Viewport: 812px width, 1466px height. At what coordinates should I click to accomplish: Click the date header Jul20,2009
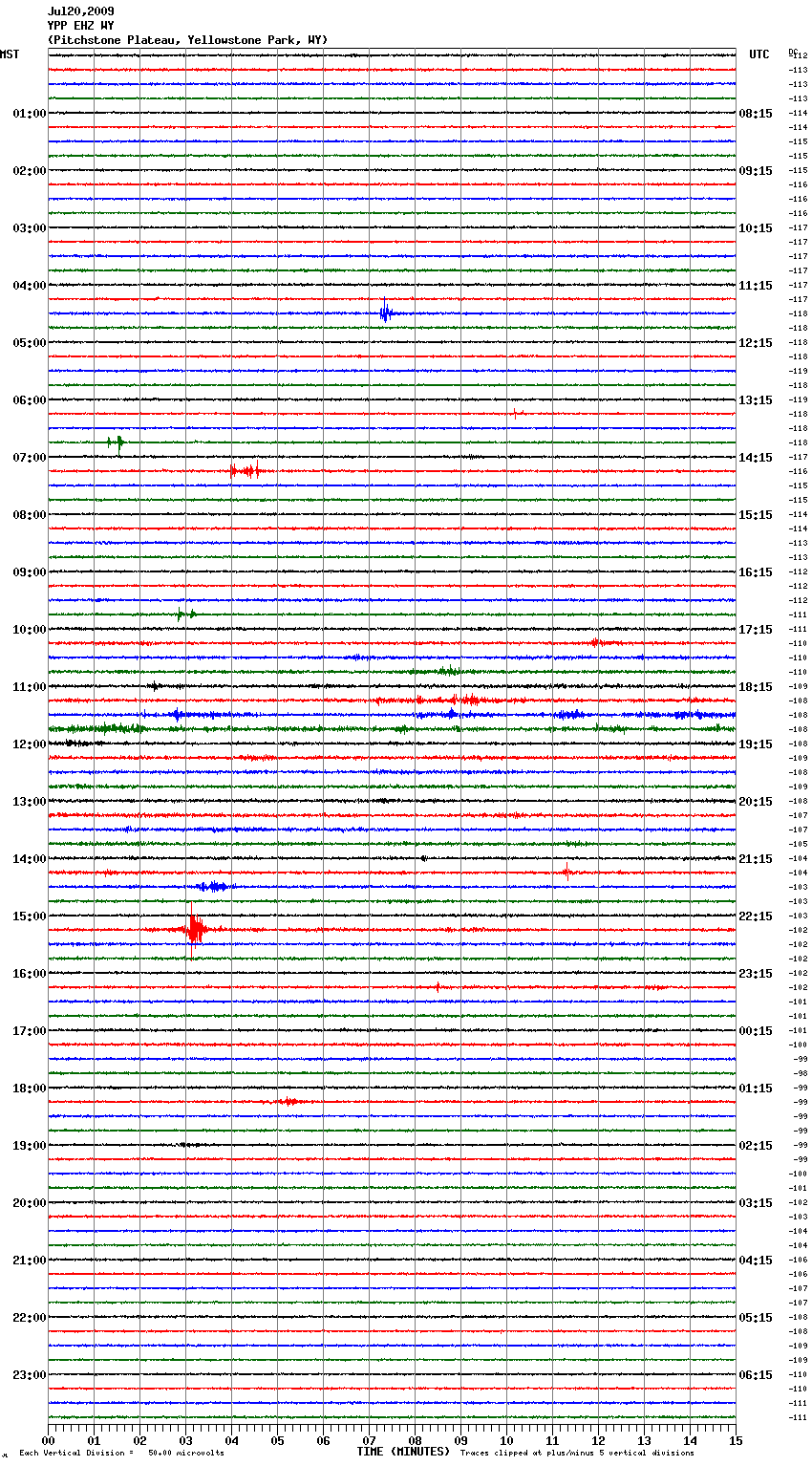[80, 11]
